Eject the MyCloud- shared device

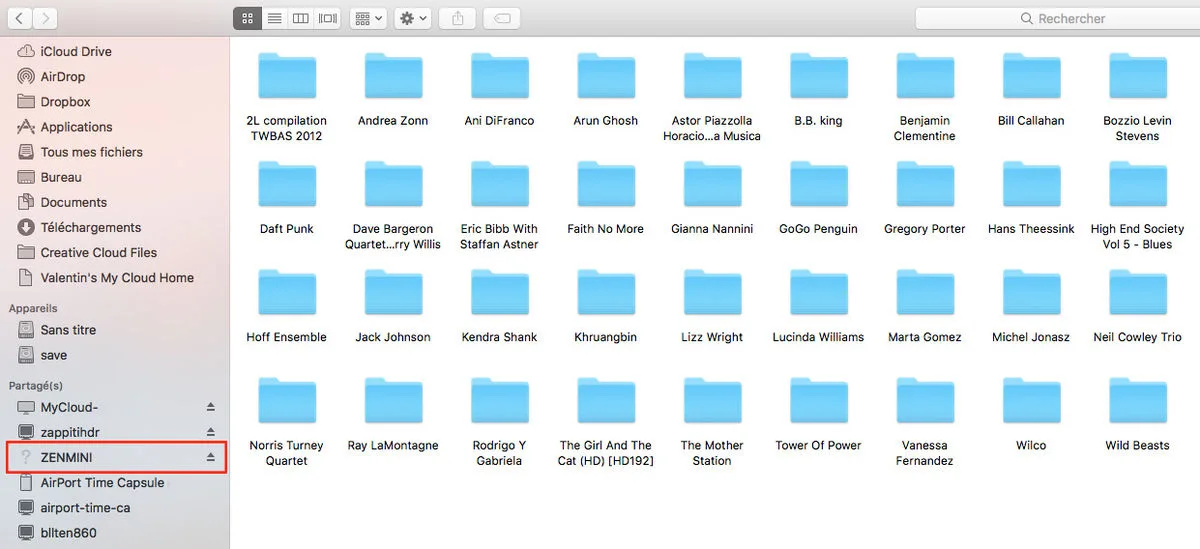coord(210,407)
